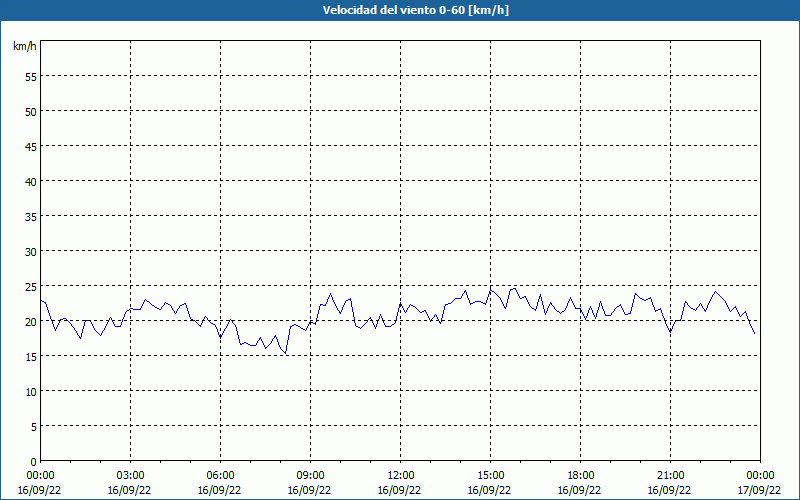The height and width of the screenshot is (500, 800).
Task: Click the y-axis value 0 at the origin
Action: 34,462
